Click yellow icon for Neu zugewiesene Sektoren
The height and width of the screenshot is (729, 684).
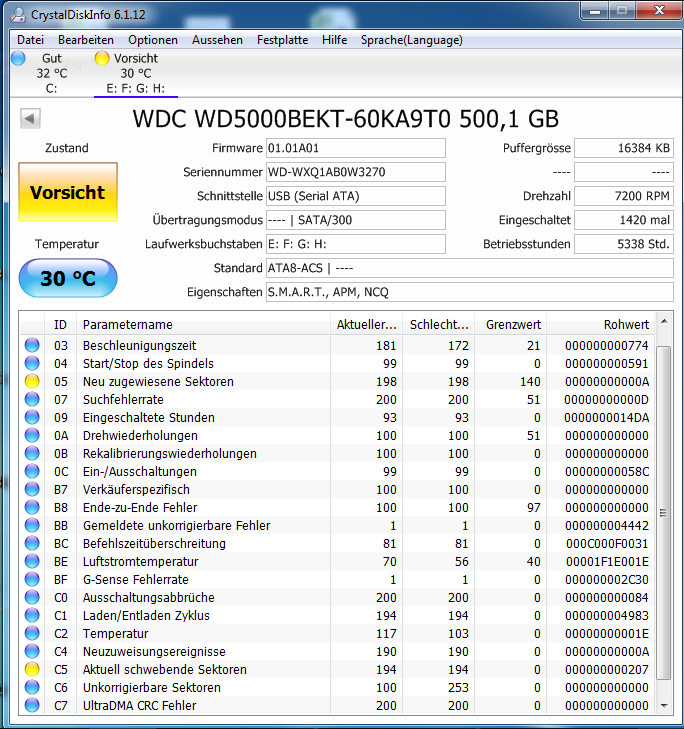point(32,381)
